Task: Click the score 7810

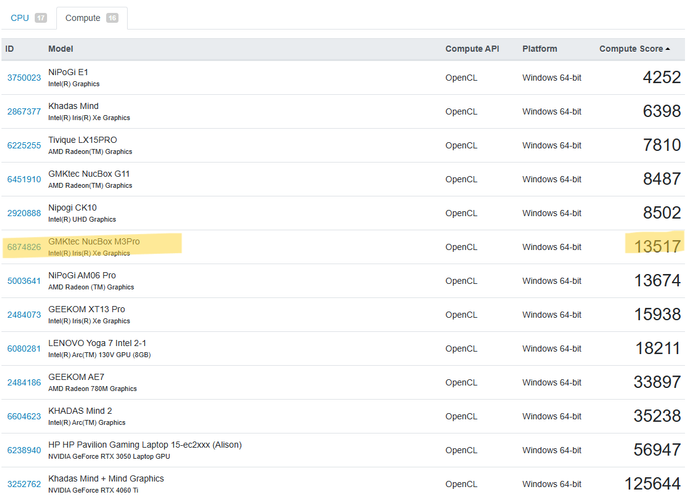Action: pos(662,145)
